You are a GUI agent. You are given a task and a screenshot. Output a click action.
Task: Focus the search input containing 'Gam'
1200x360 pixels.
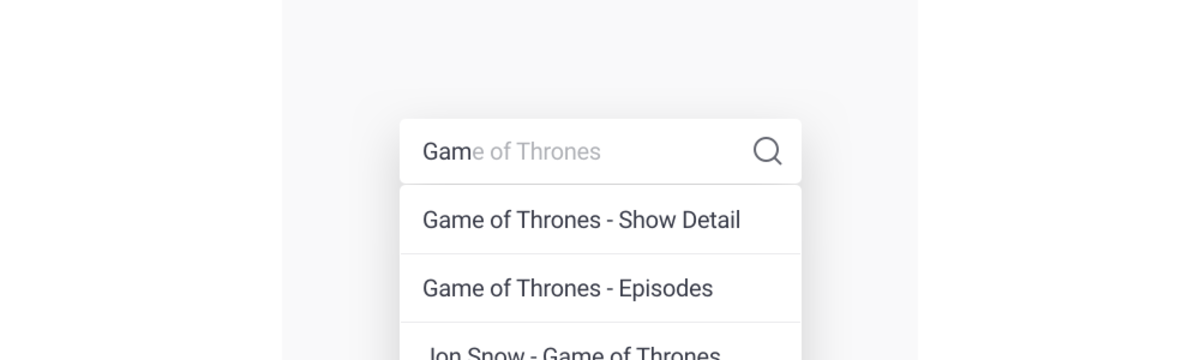[x=600, y=151]
